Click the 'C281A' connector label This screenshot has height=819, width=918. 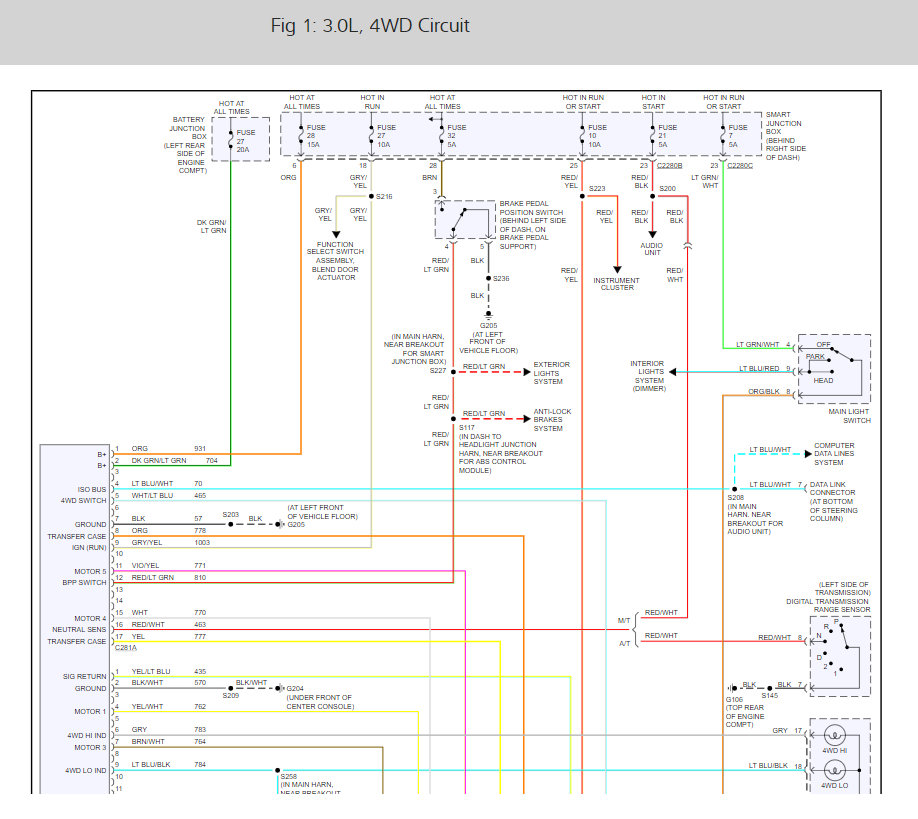point(126,647)
